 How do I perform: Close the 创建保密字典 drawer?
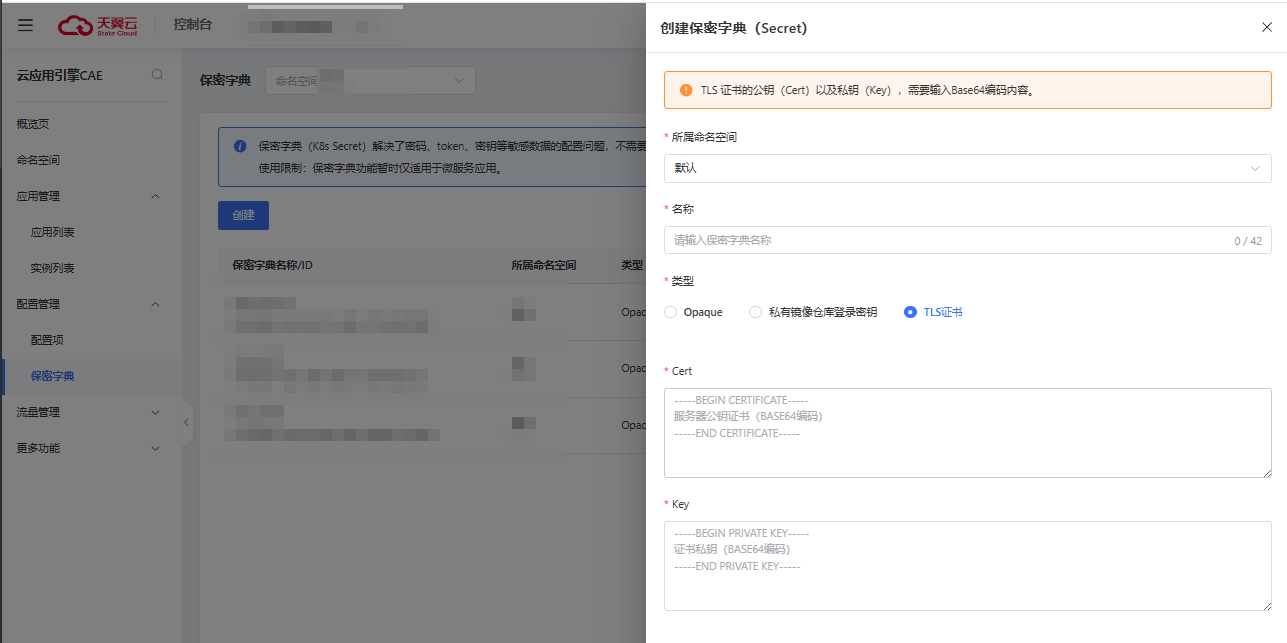[1266, 28]
